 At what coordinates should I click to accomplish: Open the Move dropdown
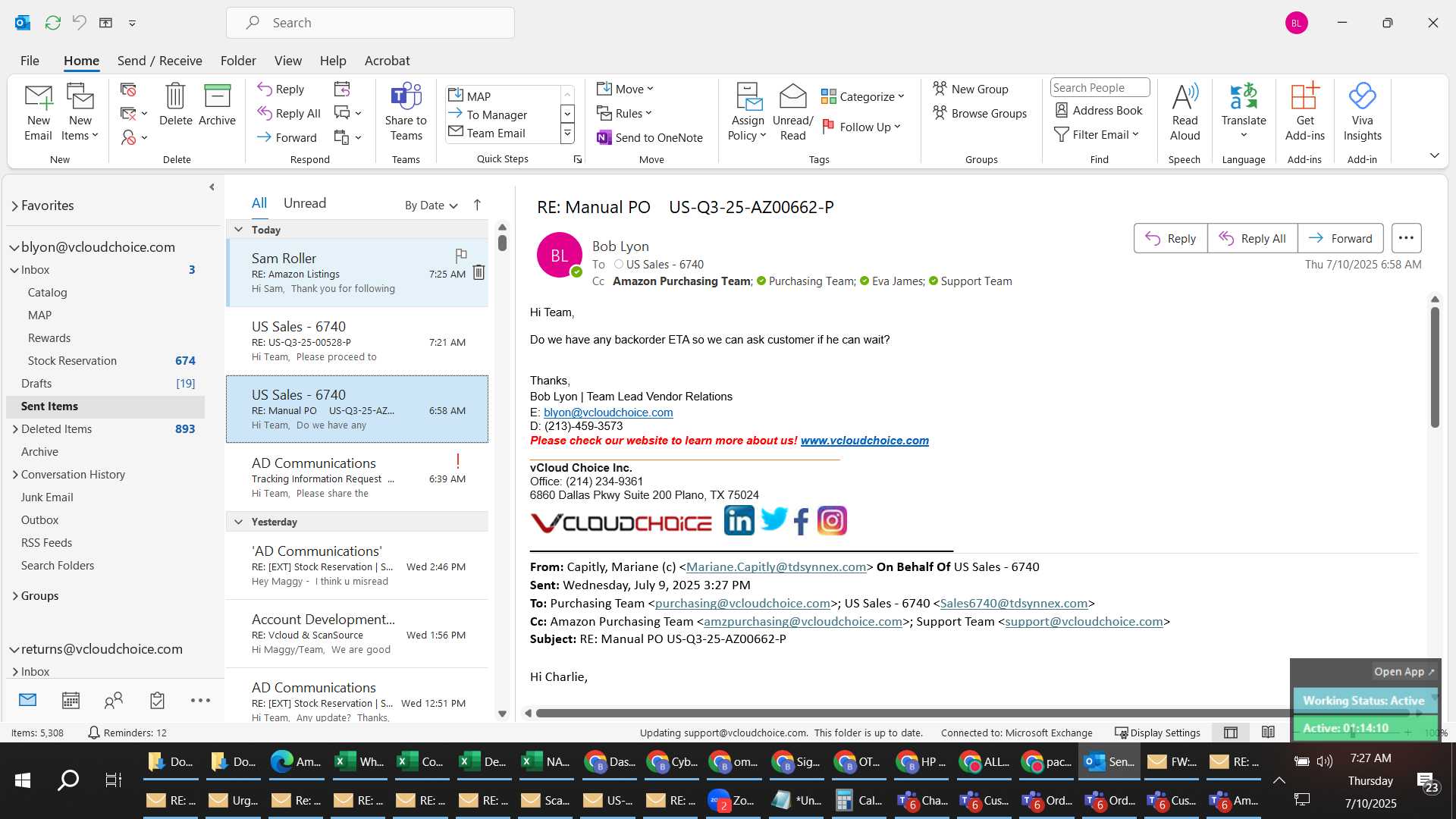625,89
